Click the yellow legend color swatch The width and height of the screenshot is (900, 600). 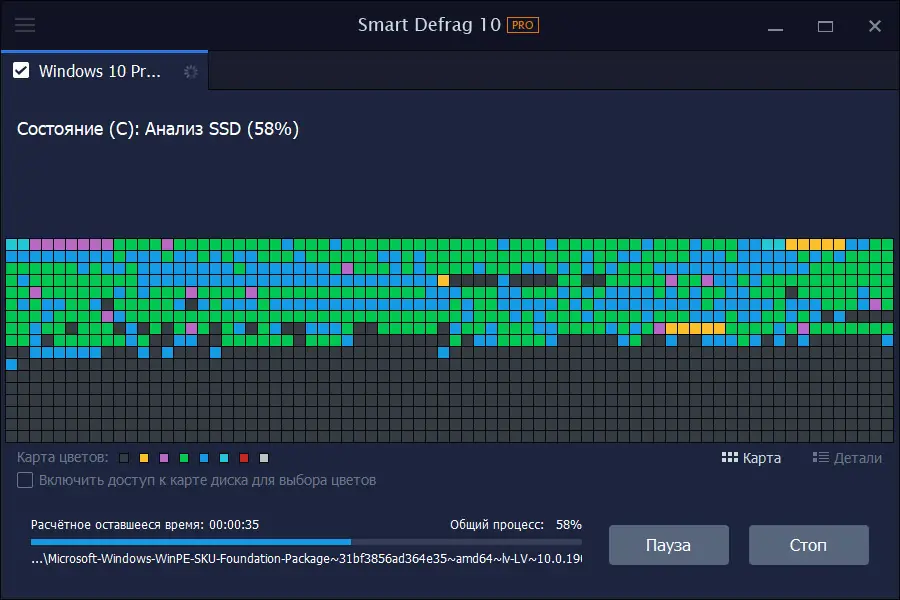click(143, 458)
